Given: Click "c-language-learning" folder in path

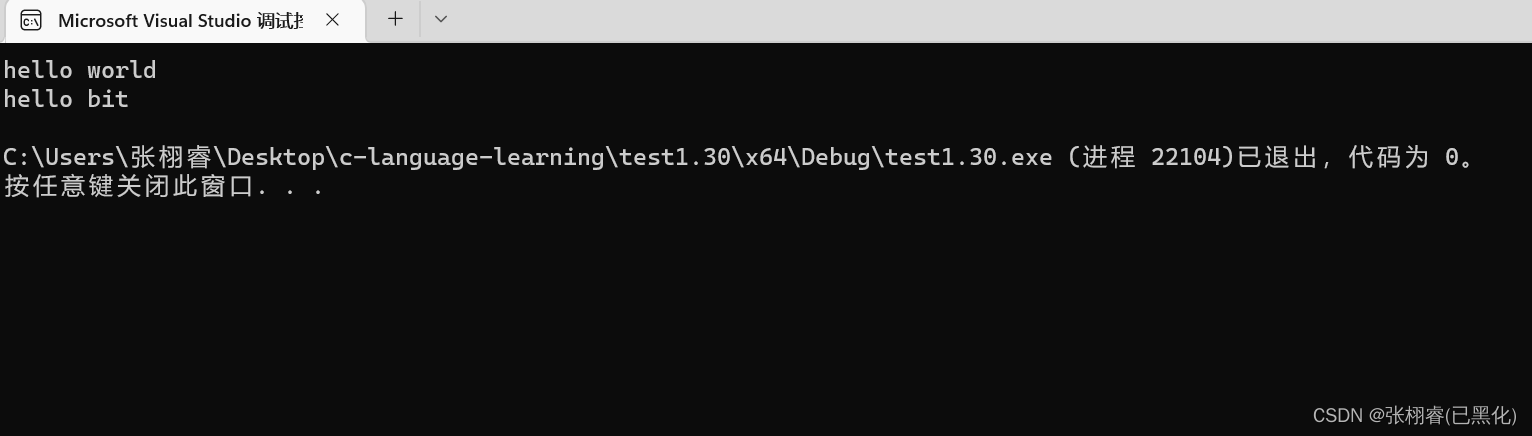Looking at the screenshot, I should (x=471, y=157).
